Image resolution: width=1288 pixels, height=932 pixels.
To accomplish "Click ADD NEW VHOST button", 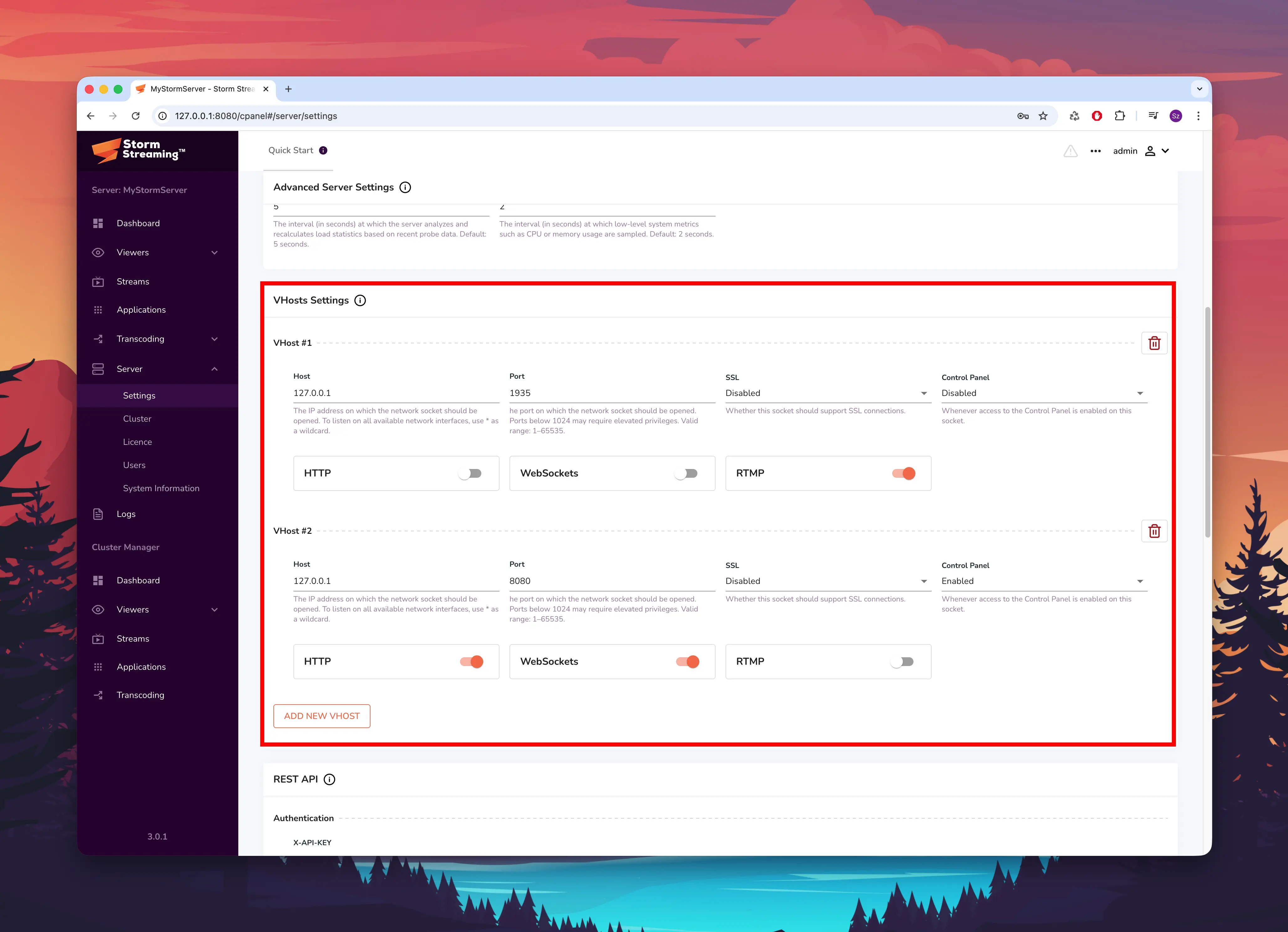I will (x=321, y=716).
